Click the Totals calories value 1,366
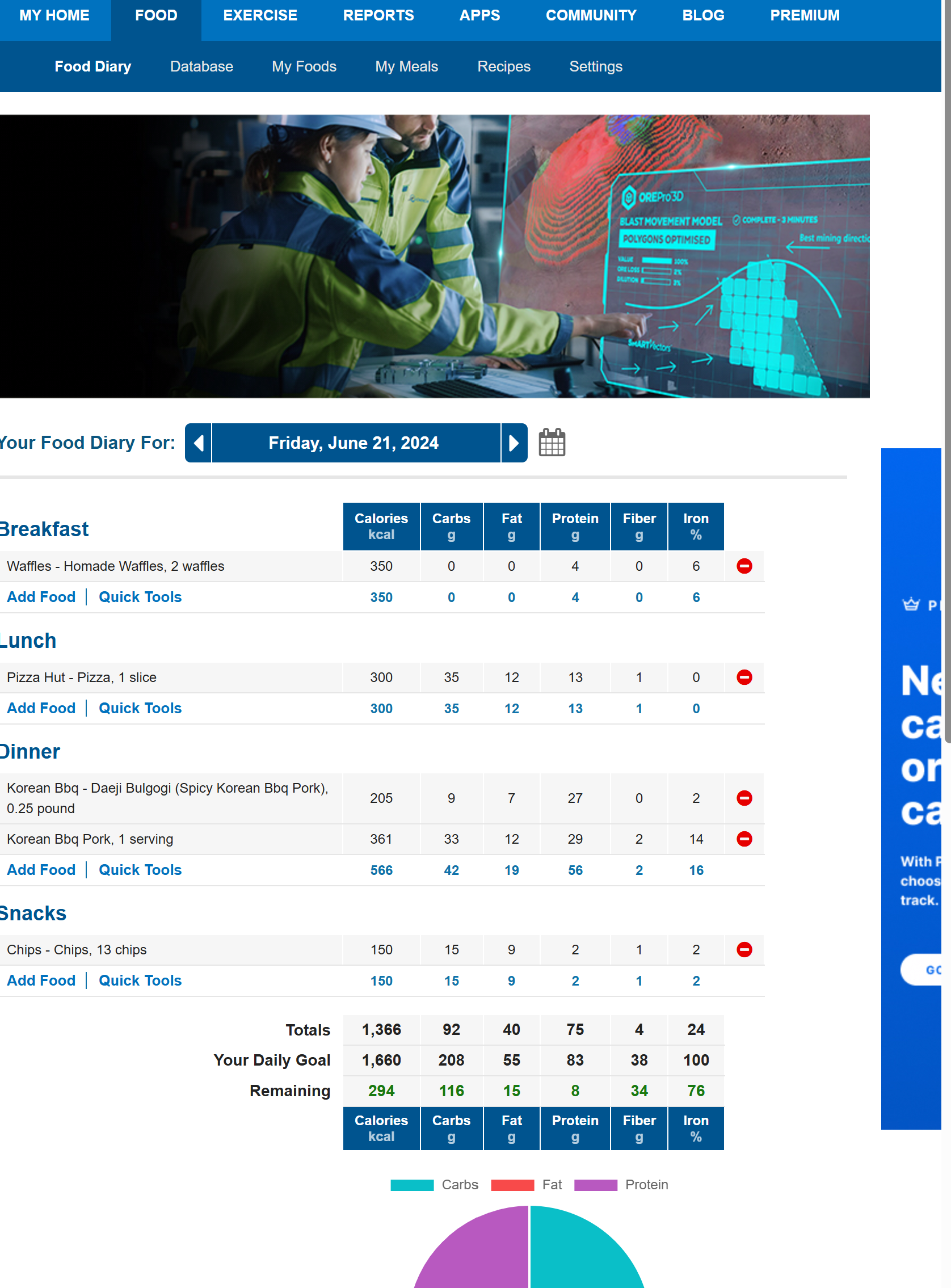This screenshot has height=1288, width=951. (381, 1029)
